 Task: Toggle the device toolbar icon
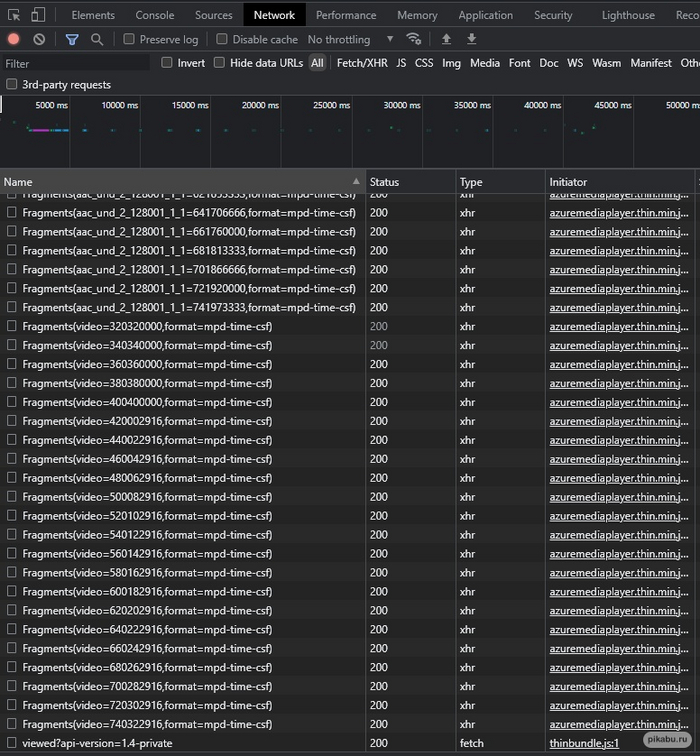38,15
